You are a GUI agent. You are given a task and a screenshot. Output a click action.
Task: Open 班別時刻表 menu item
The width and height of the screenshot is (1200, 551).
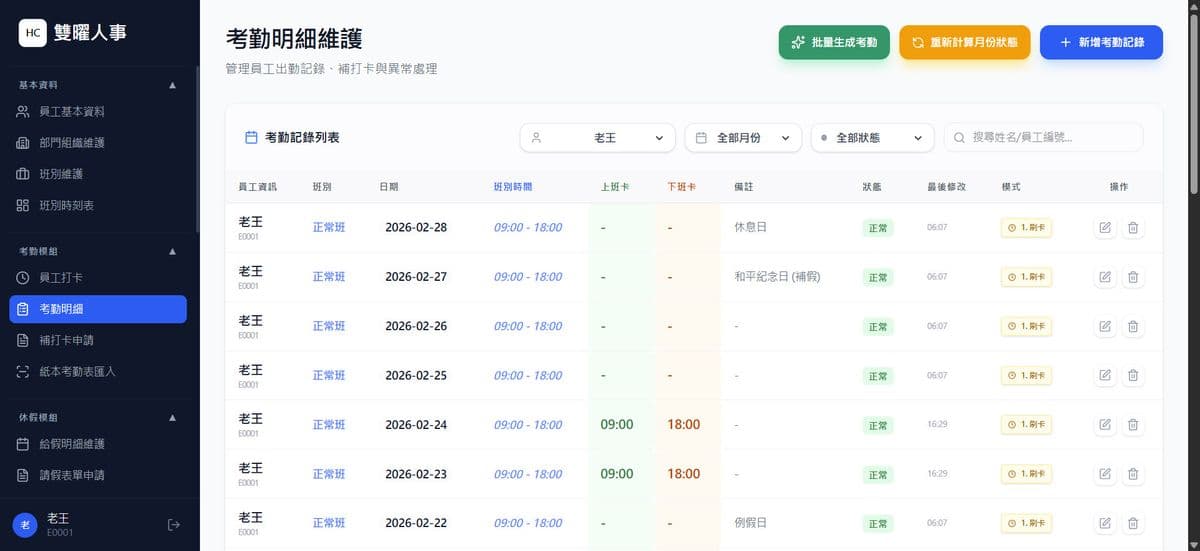point(98,205)
